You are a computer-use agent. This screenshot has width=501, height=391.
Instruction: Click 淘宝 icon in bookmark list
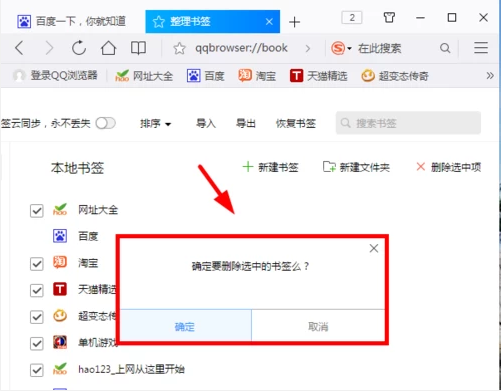pos(60,262)
